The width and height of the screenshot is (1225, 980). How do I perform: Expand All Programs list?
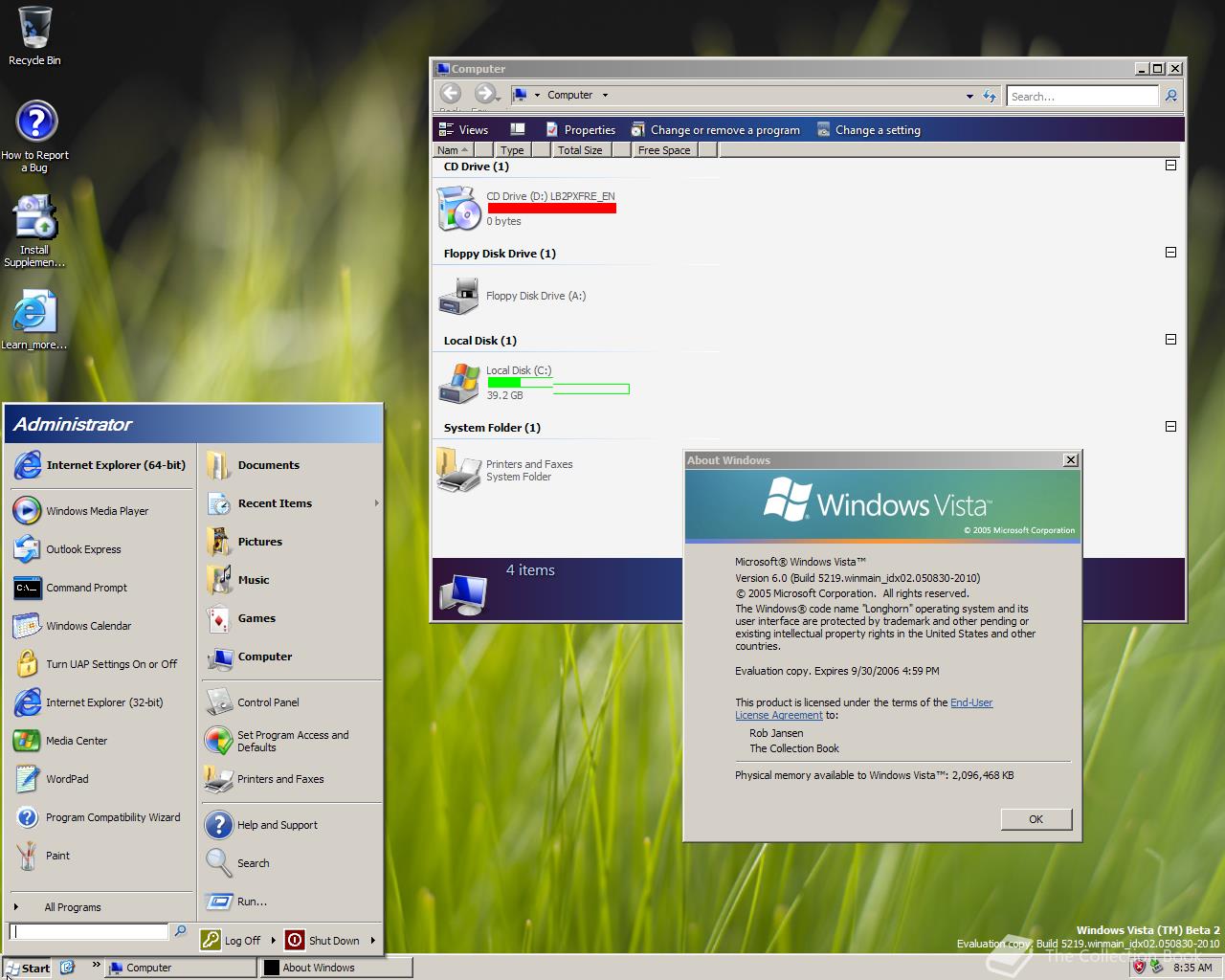point(100,907)
